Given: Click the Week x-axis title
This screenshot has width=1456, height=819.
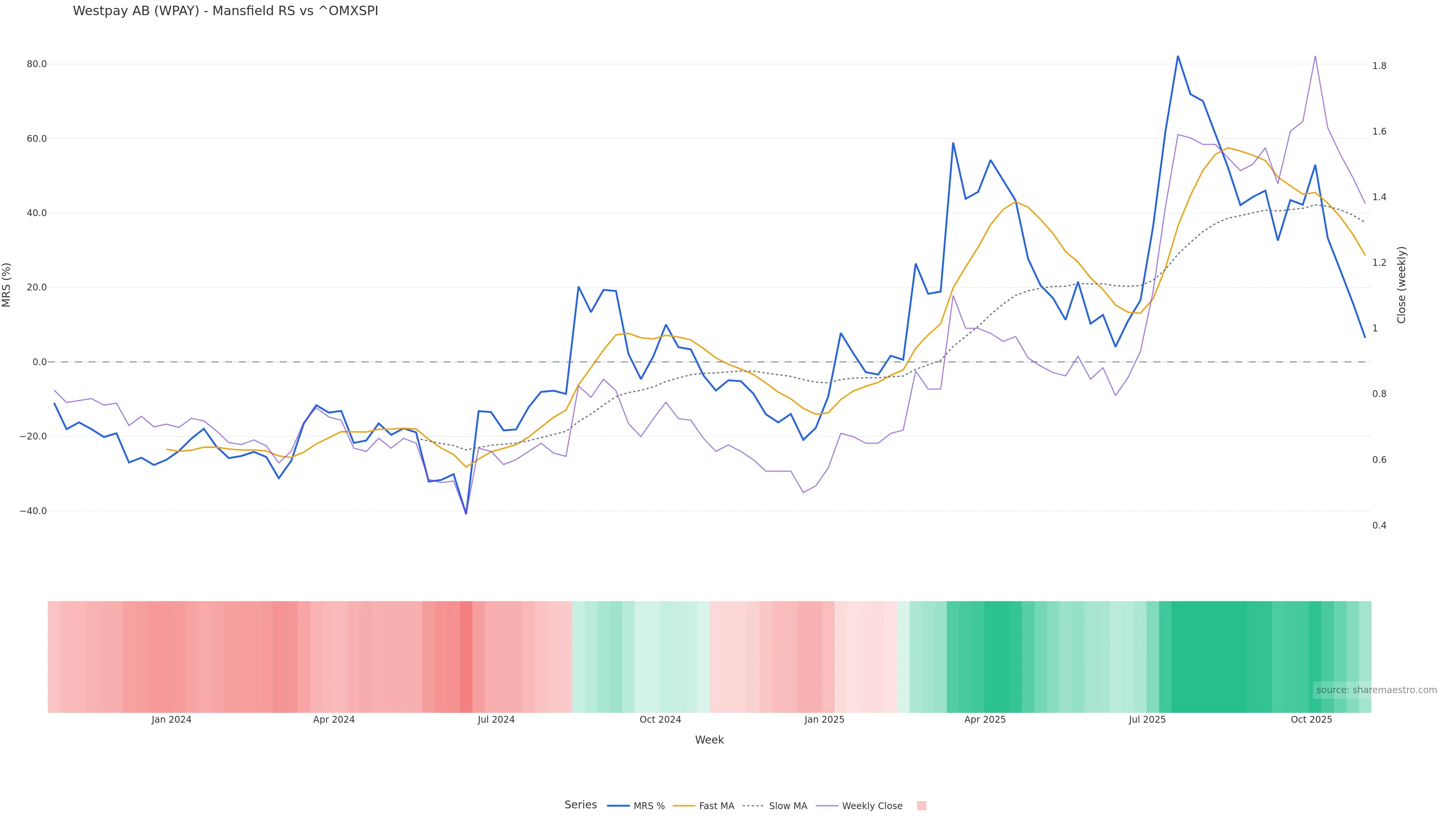Looking at the screenshot, I should tap(709, 740).
